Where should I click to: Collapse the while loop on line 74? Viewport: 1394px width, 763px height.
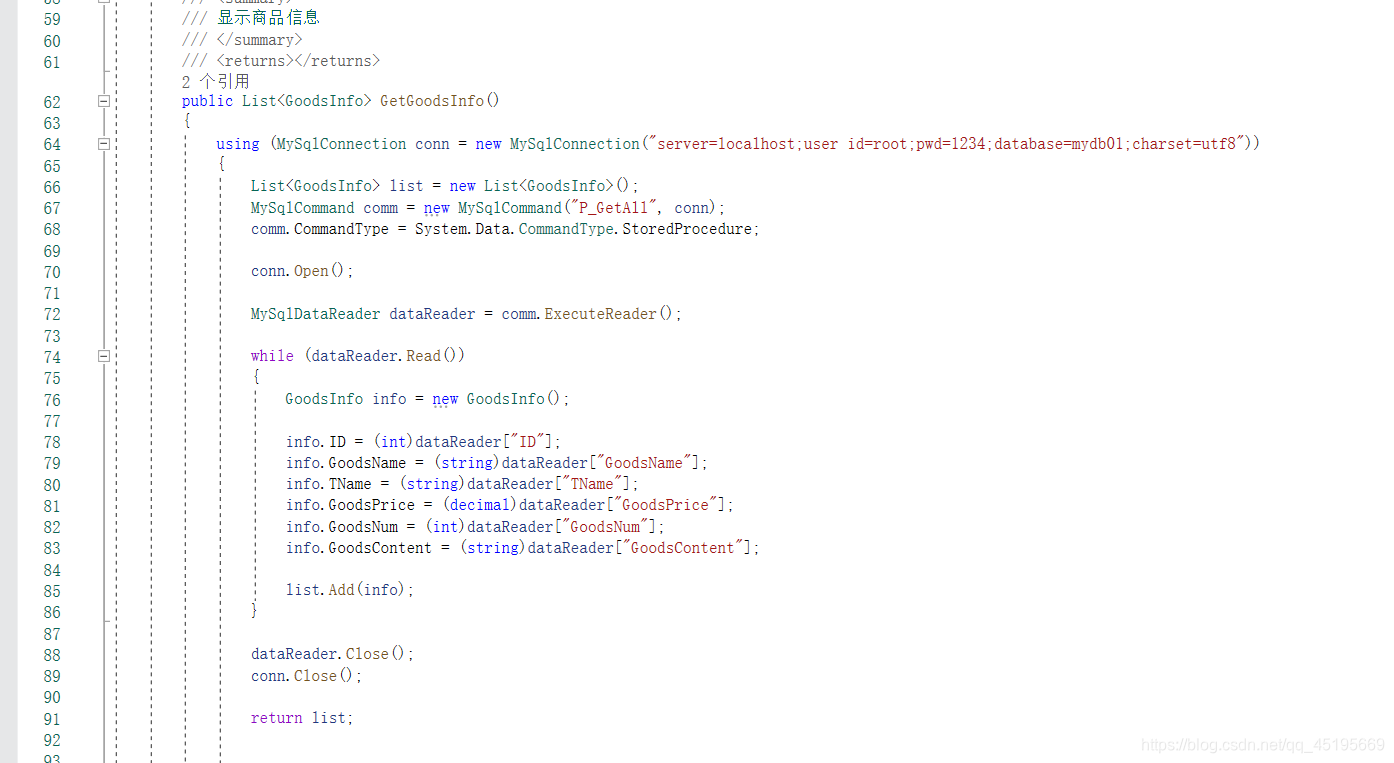click(x=103, y=356)
